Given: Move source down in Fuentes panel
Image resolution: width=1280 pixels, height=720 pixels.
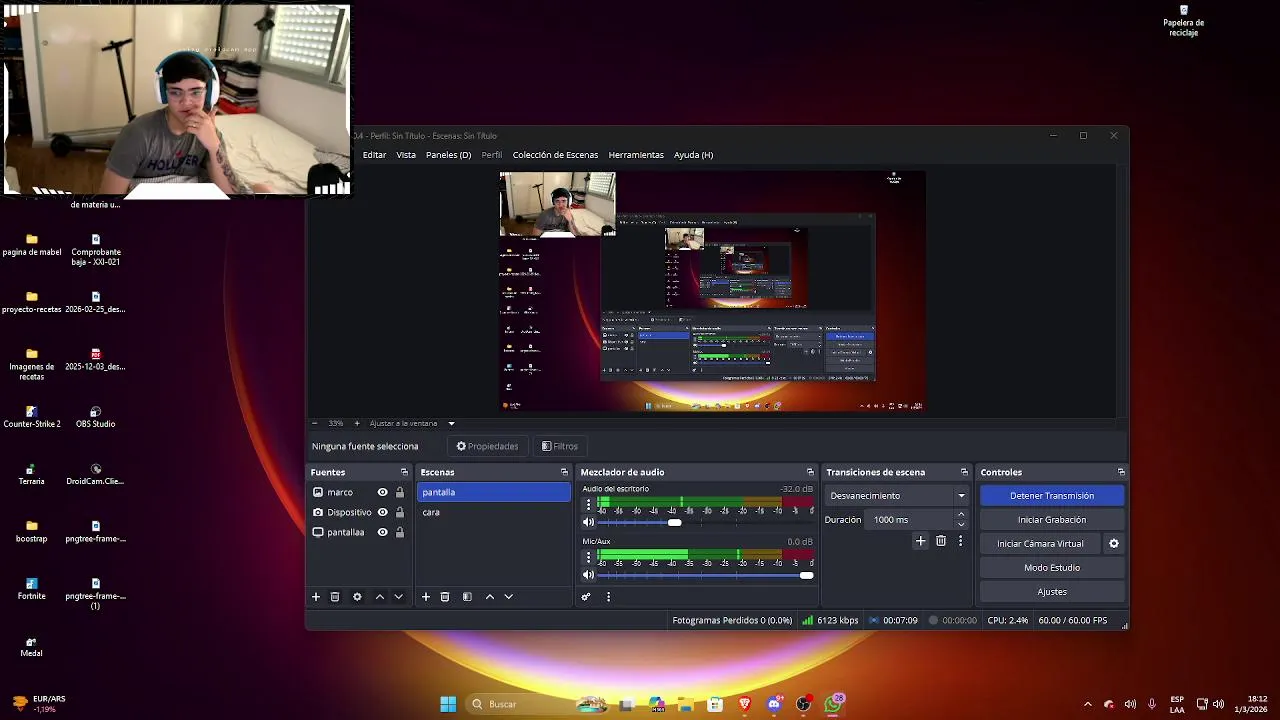Looking at the screenshot, I should tap(398, 597).
